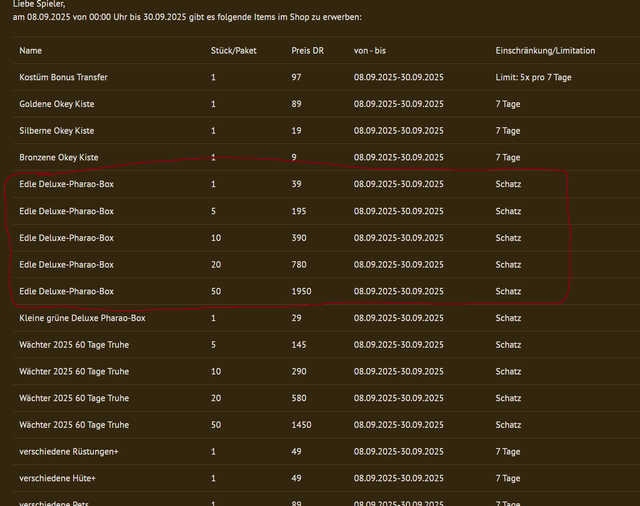
Task: Click price 49 in verschiedene Rüstungen+ row
Action: click(x=296, y=452)
